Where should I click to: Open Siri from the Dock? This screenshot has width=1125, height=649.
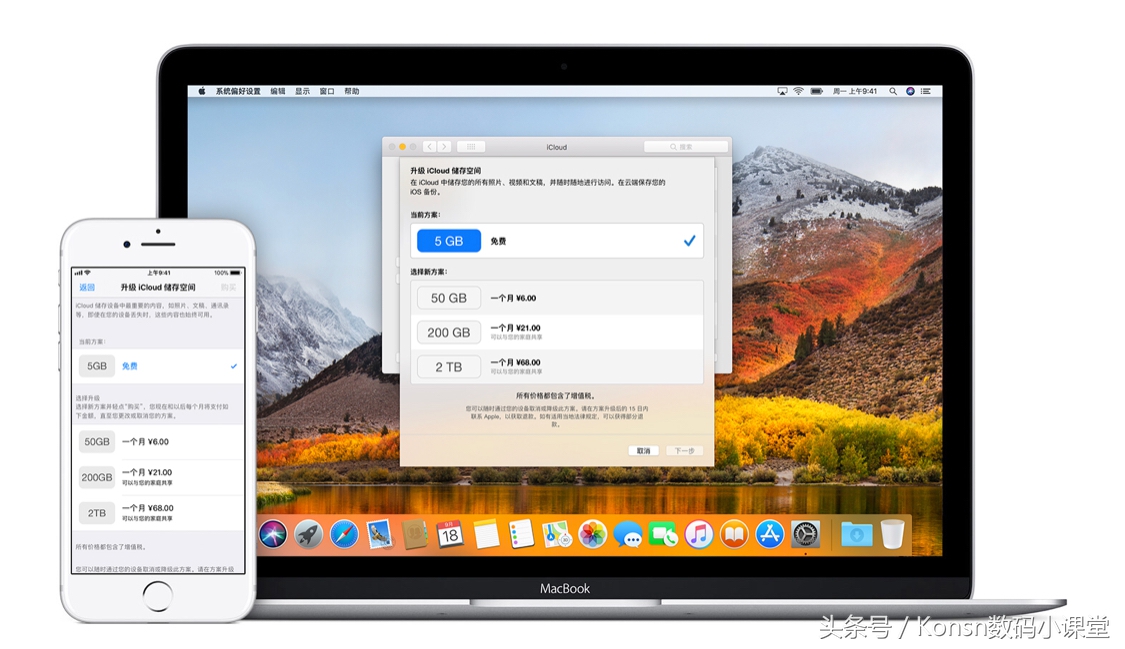click(273, 534)
